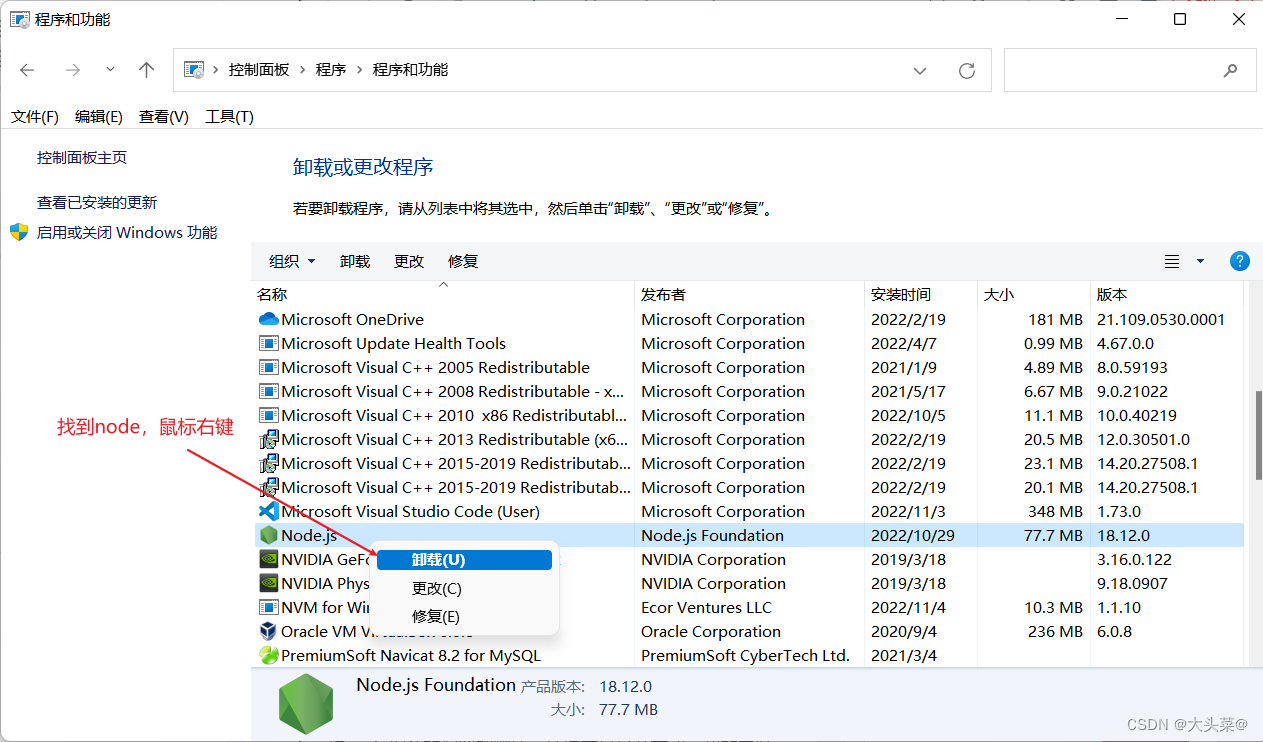Go back to previous location
Image resolution: width=1263 pixels, height=742 pixels.
pos(27,70)
